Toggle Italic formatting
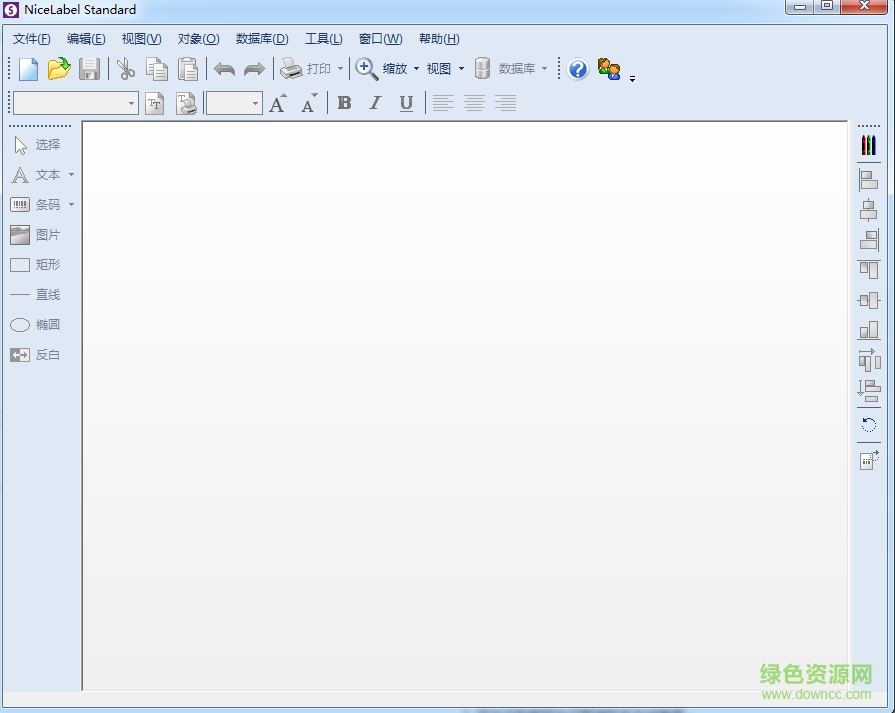This screenshot has height=713, width=895. [375, 103]
